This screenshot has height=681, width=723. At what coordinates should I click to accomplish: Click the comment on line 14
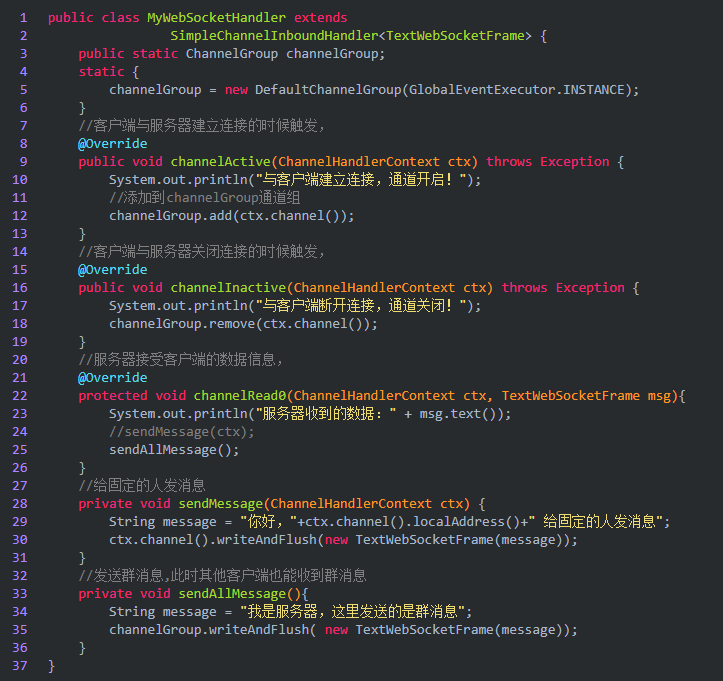pos(201,252)
